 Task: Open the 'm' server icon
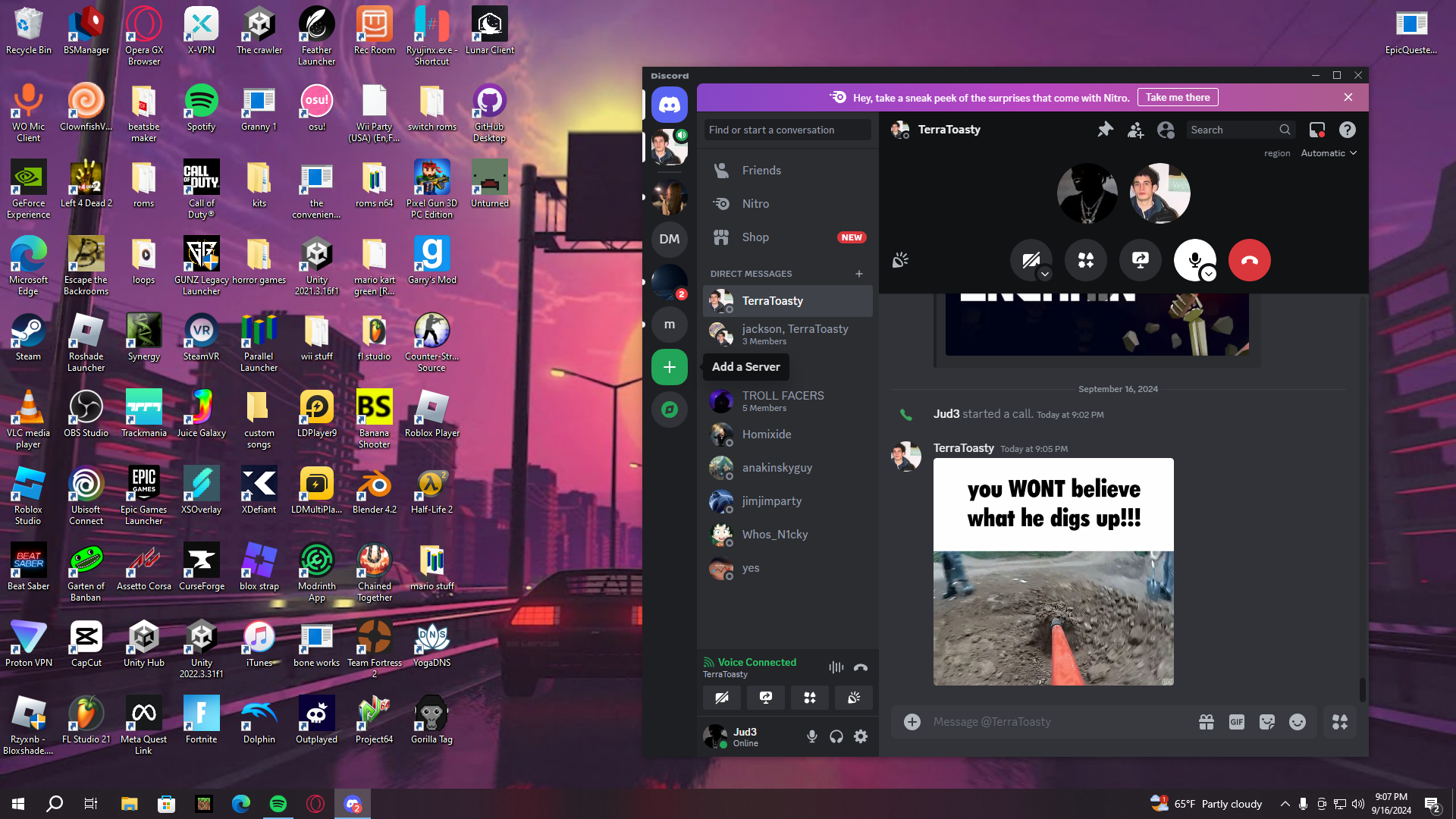669,325
